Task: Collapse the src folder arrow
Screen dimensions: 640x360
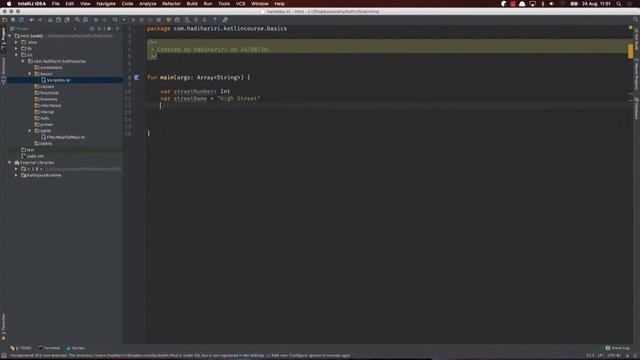Action: [x=16, y=55]
